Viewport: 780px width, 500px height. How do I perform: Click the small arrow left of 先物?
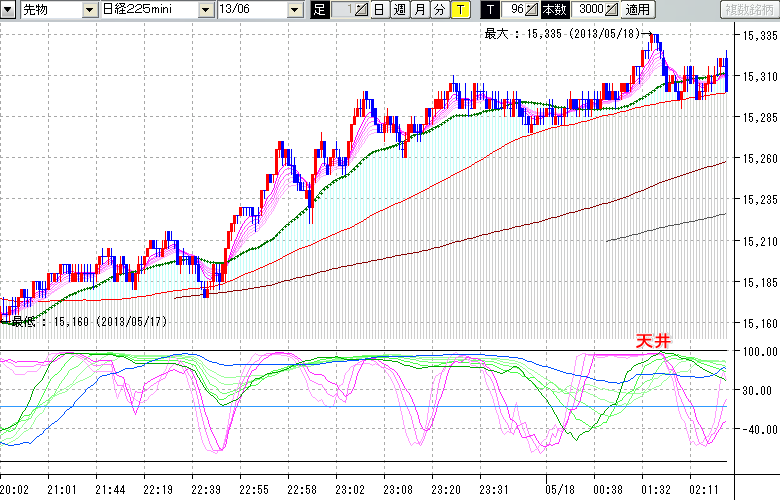[x=8, y=9]
